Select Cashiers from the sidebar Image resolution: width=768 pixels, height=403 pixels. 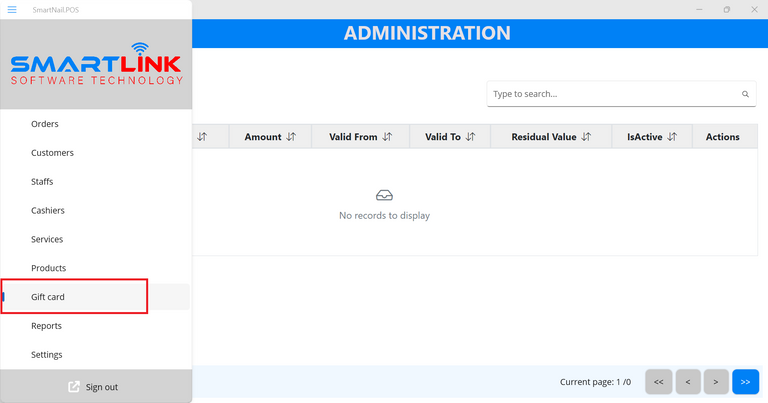[x=47, y=211]
